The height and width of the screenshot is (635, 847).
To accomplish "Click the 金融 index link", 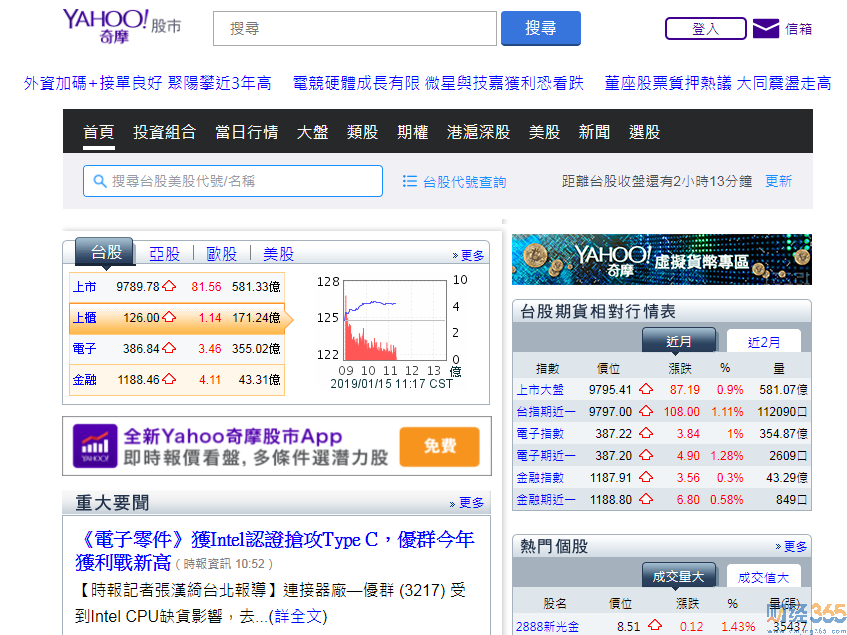I will 84,380.
